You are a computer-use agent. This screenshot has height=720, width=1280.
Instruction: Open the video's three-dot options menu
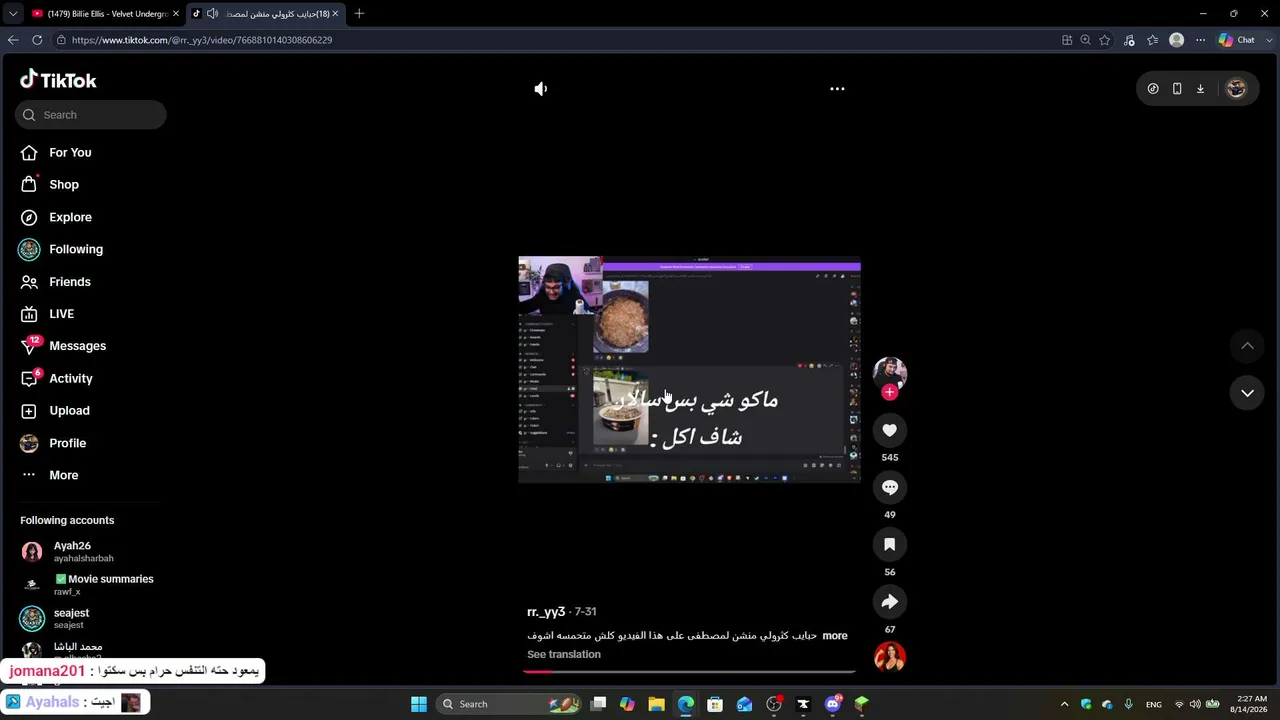[x=837, y=89]
